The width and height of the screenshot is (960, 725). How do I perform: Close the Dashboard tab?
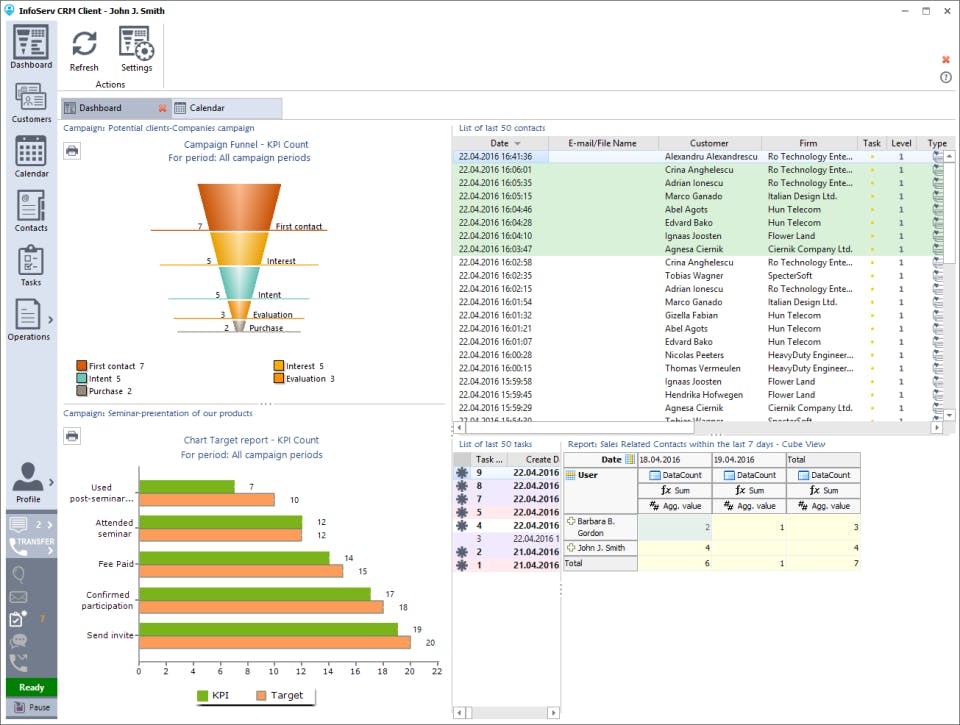pyautogui.click(x=162, y=108)
